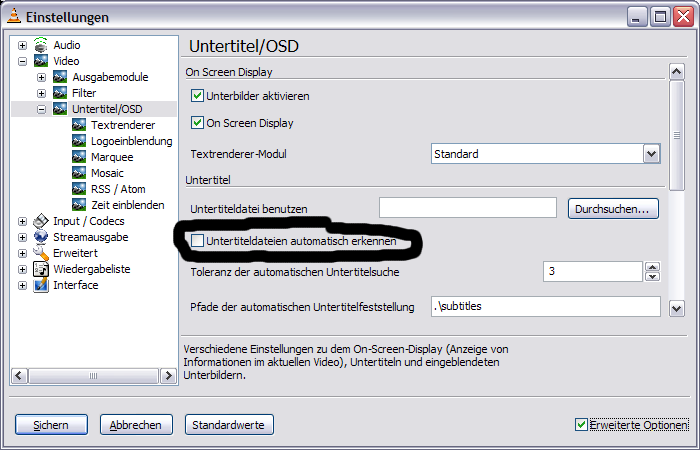
Task: Click the Untertiteldatei benutzen text field
Action: [x=468, y=208]
